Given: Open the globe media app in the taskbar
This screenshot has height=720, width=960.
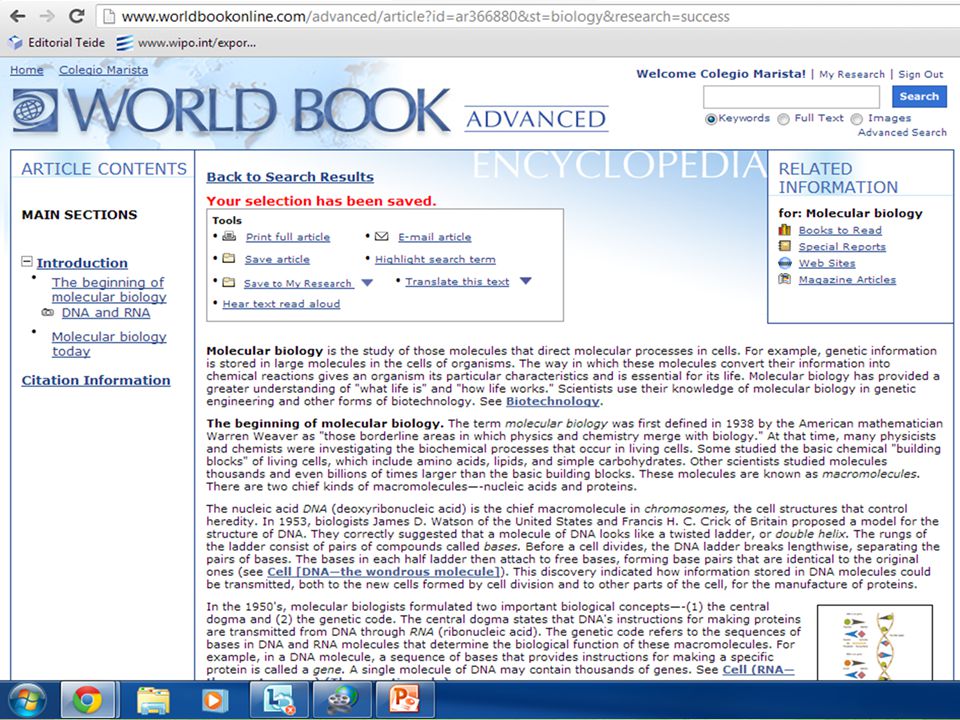Looking at the screenshot, I should (x=342, y=700).
